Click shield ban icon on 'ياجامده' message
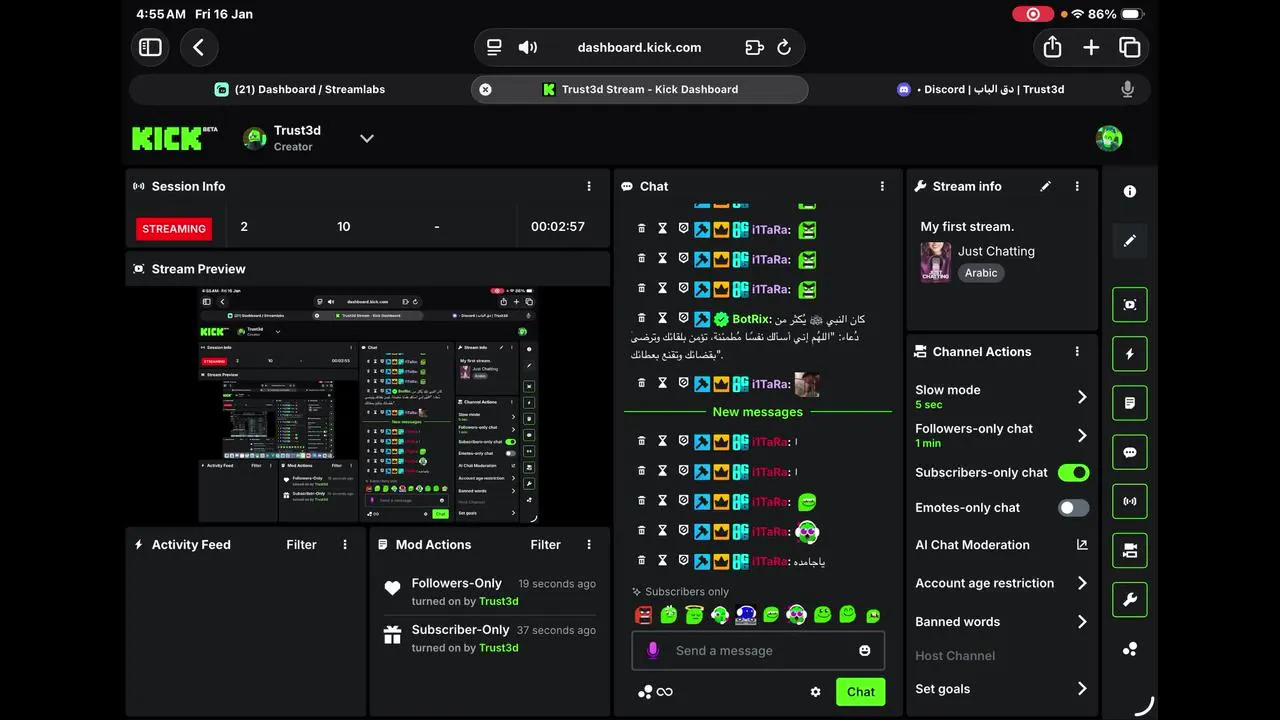 [683, 561]
